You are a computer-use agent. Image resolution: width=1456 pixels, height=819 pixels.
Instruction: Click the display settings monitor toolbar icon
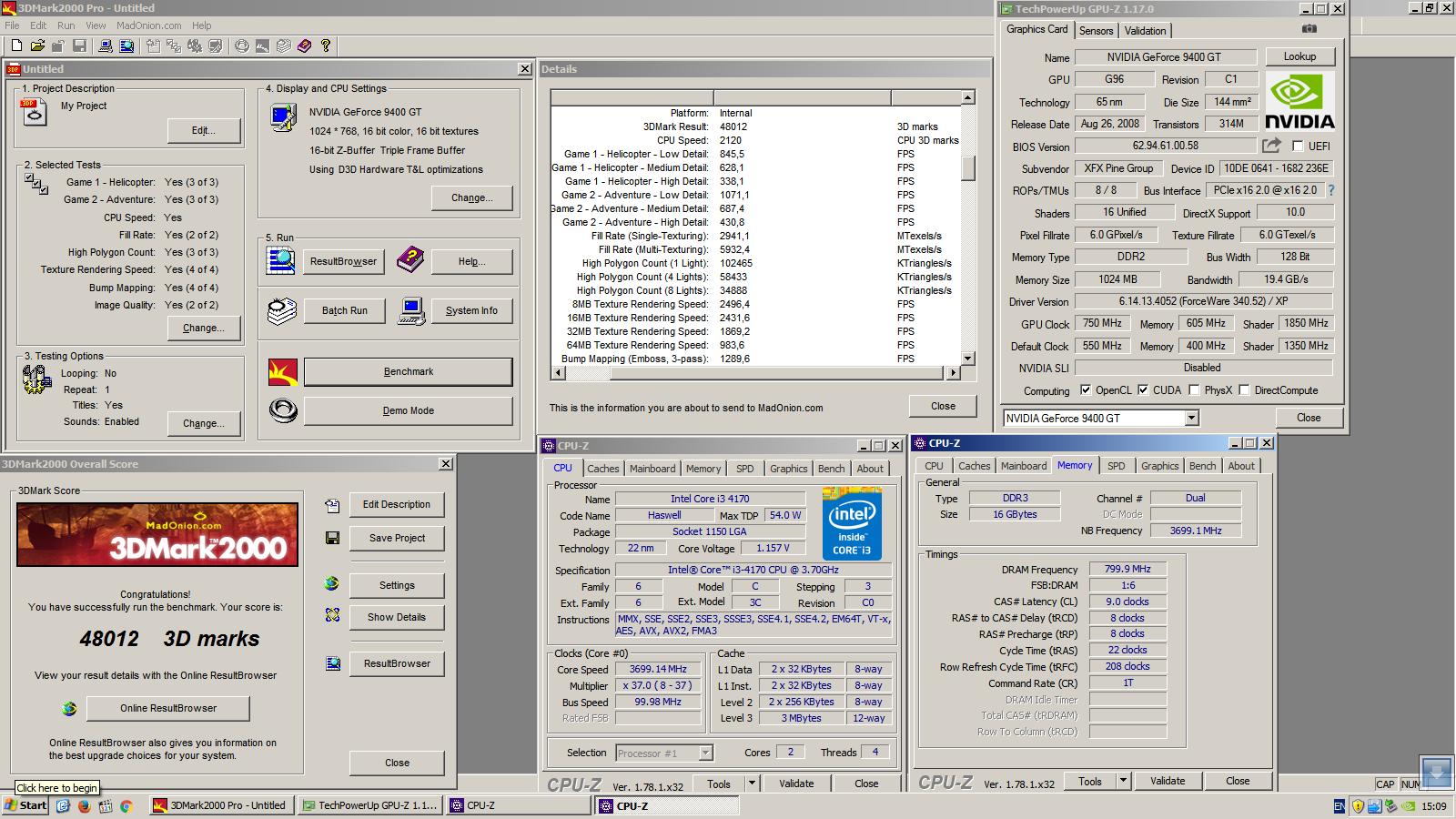click(x=215, y=45)
